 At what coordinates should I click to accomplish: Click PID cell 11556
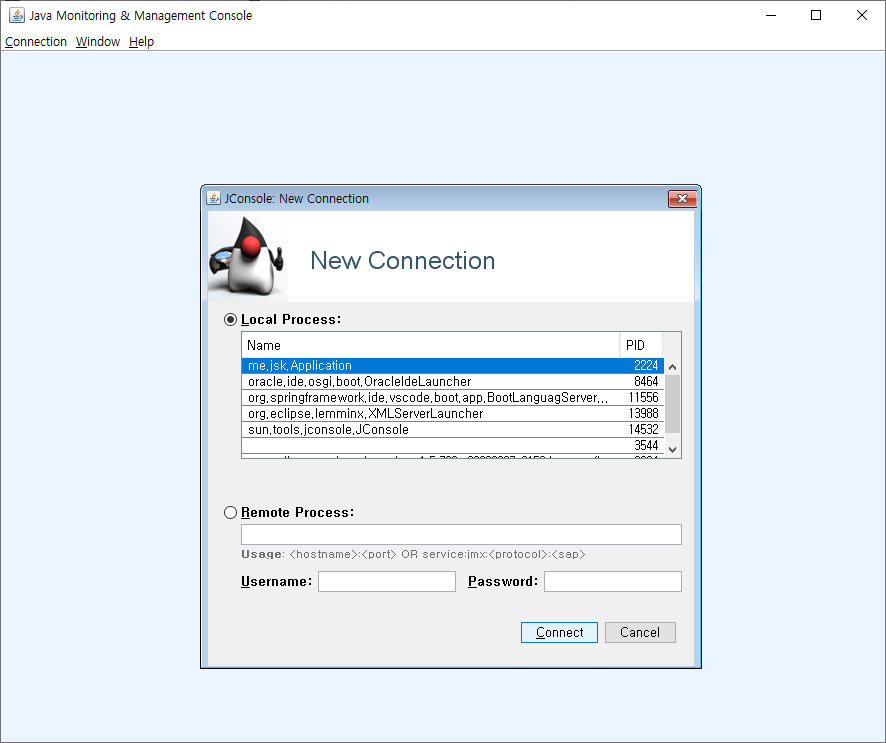tap(643, 397)
